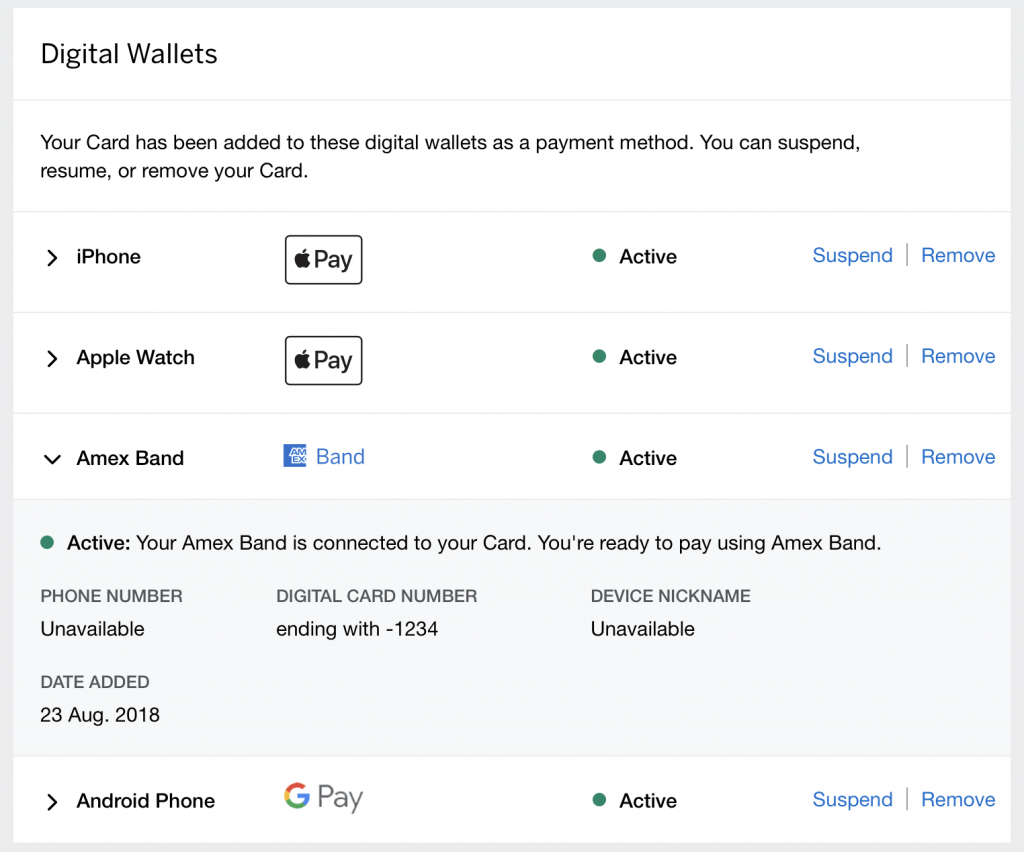Click the Amex Band logo icon

295,456
